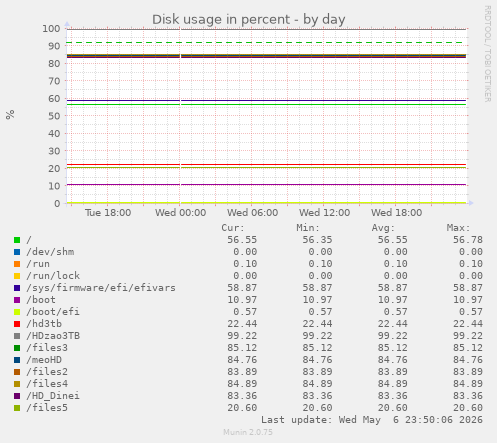Screen dimensions: 497x443
Task: Click the % label of the vertical axis
Action: [10, 114]
